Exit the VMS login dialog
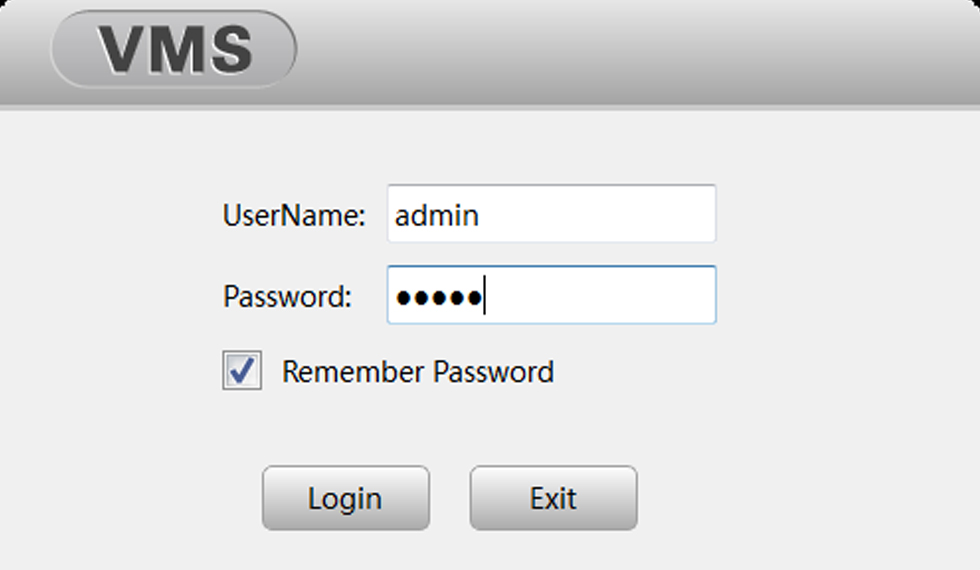Screen dimensions: 980x570 click(554, 498)
